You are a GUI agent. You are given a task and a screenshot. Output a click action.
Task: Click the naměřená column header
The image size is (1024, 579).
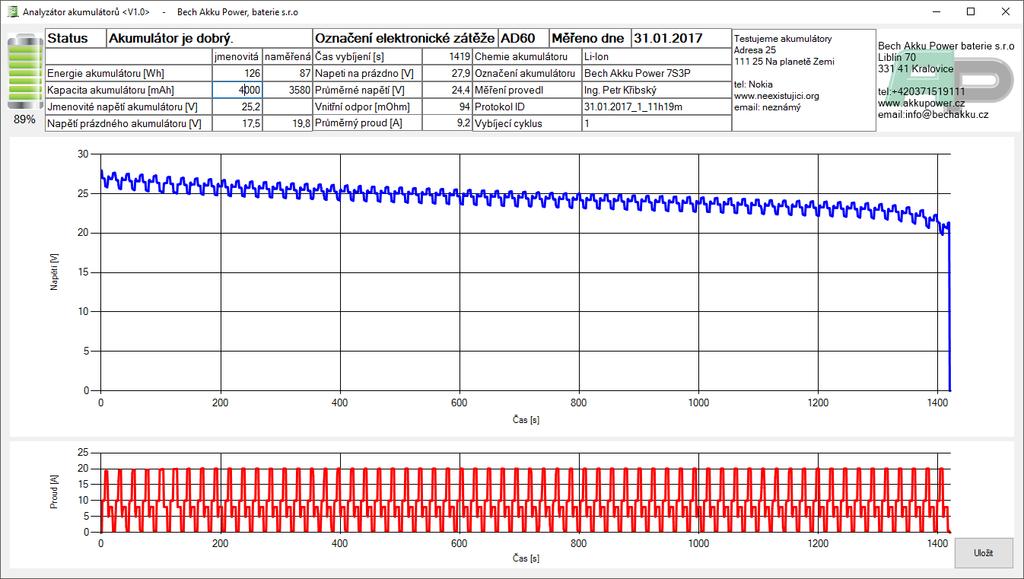point(288,57)
